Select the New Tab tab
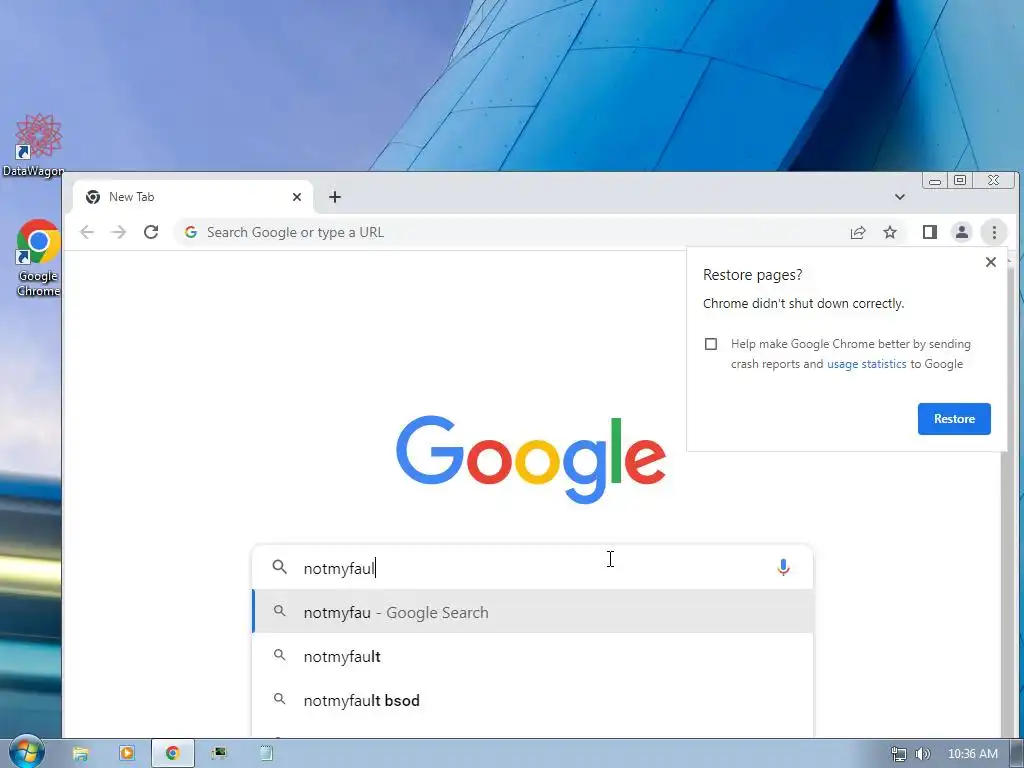Image resolution: width=1024 pixels, height=768 pixels. pyautogui.click(x=193, y=197)
